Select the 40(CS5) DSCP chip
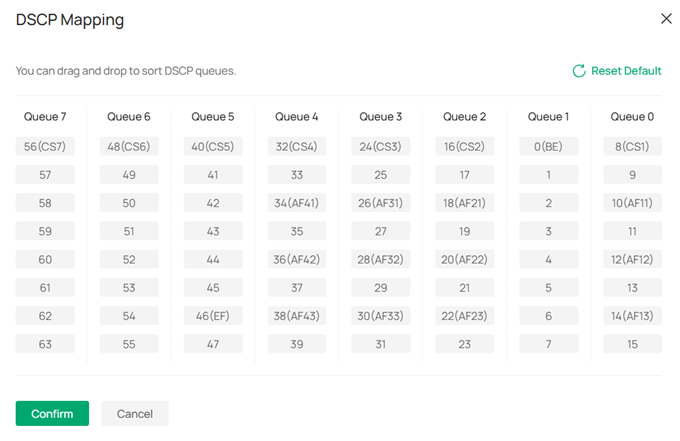 click(x=213, y=147)
